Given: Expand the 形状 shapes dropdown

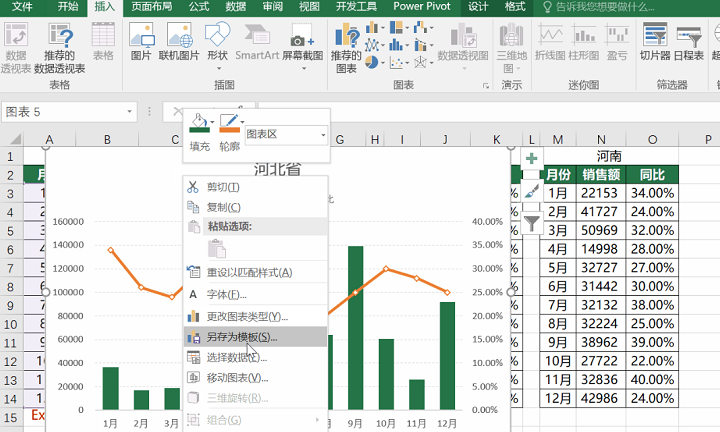Looking at the screenshot, I should (x=217, y=43).
